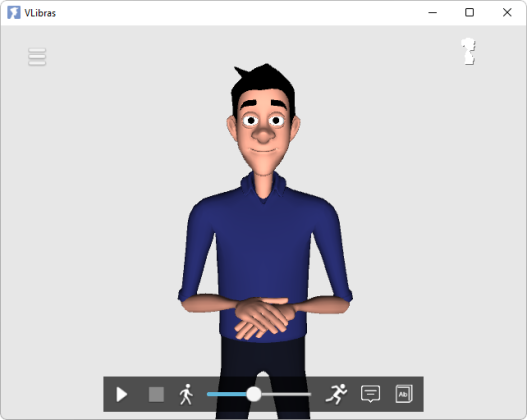Screen dimensions: 527x420
Task: Click the VLibras app icon in the title bar
Action: [13, 13]
